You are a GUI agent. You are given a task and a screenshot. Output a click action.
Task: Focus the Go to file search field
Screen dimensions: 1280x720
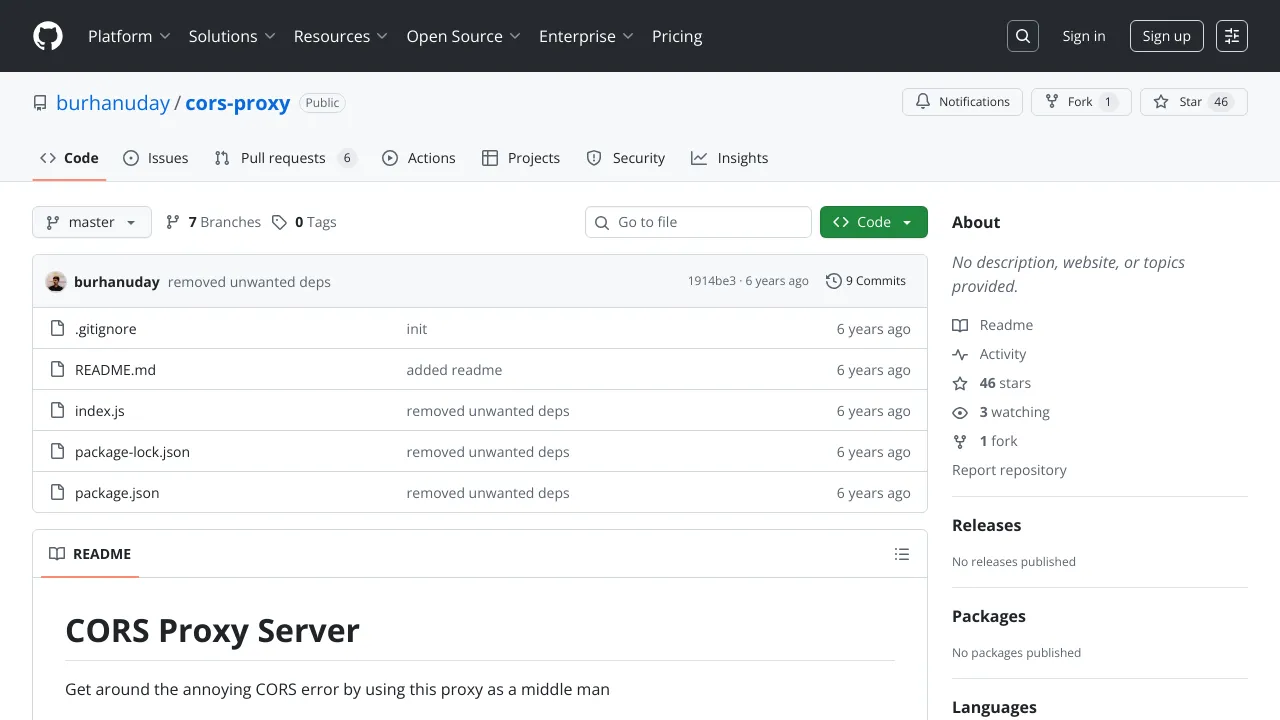(698, 222)
